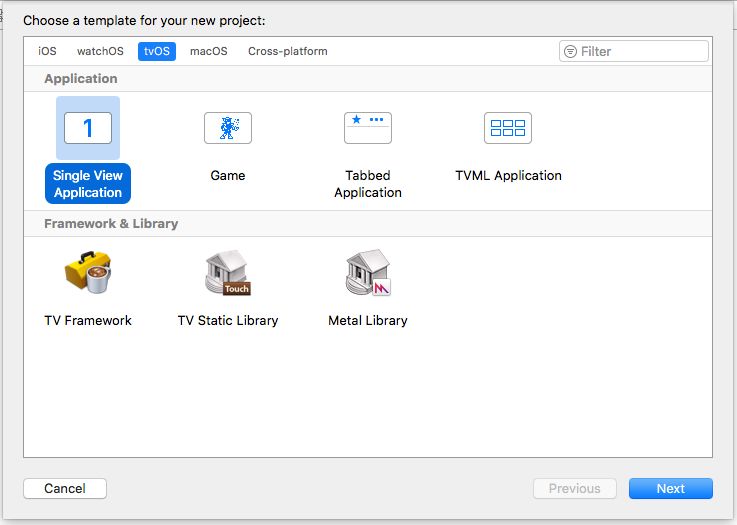
Task: Switch to the iOS platform tab
Action: 47,51
